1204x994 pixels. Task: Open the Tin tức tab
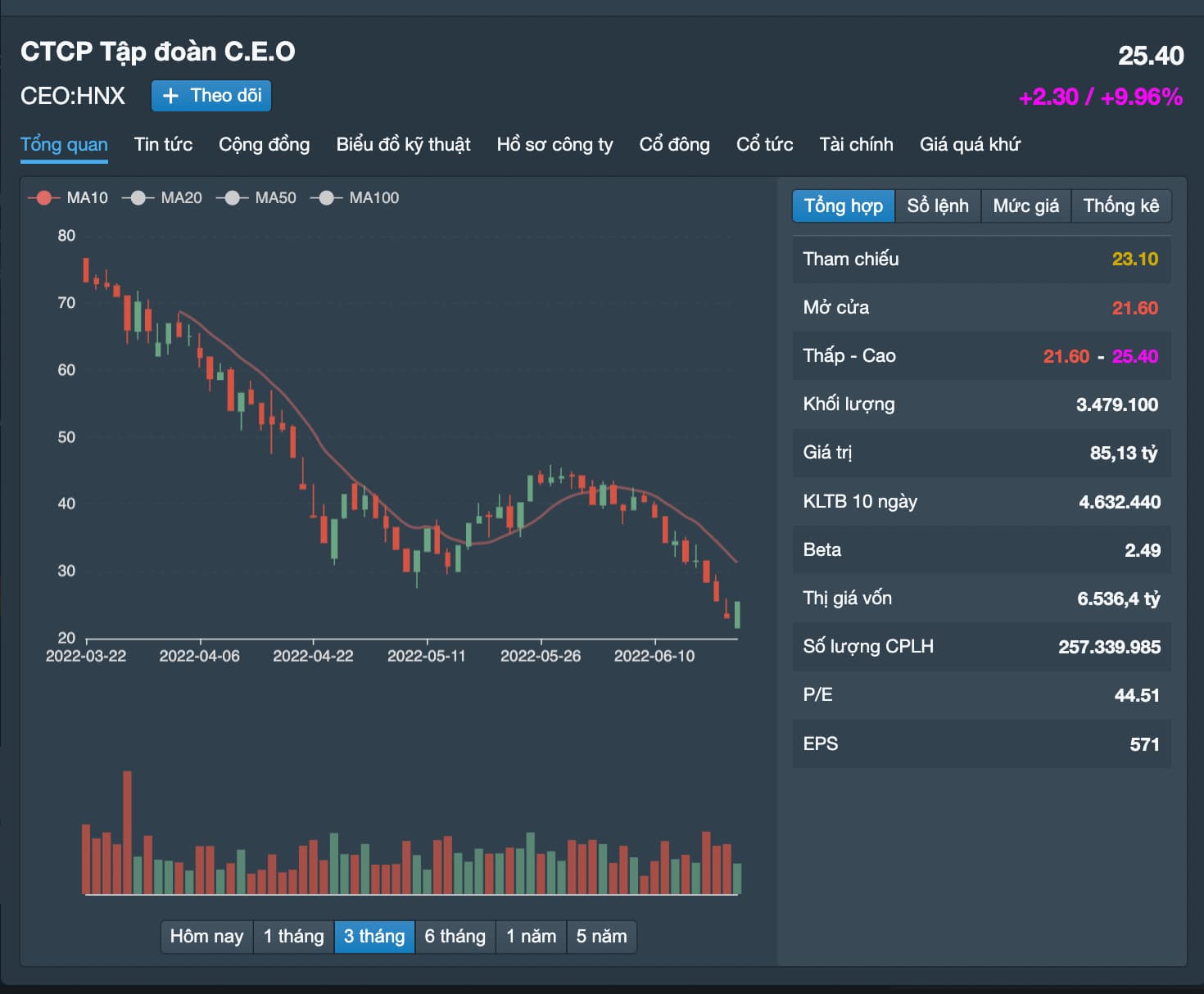coord(163,144)
